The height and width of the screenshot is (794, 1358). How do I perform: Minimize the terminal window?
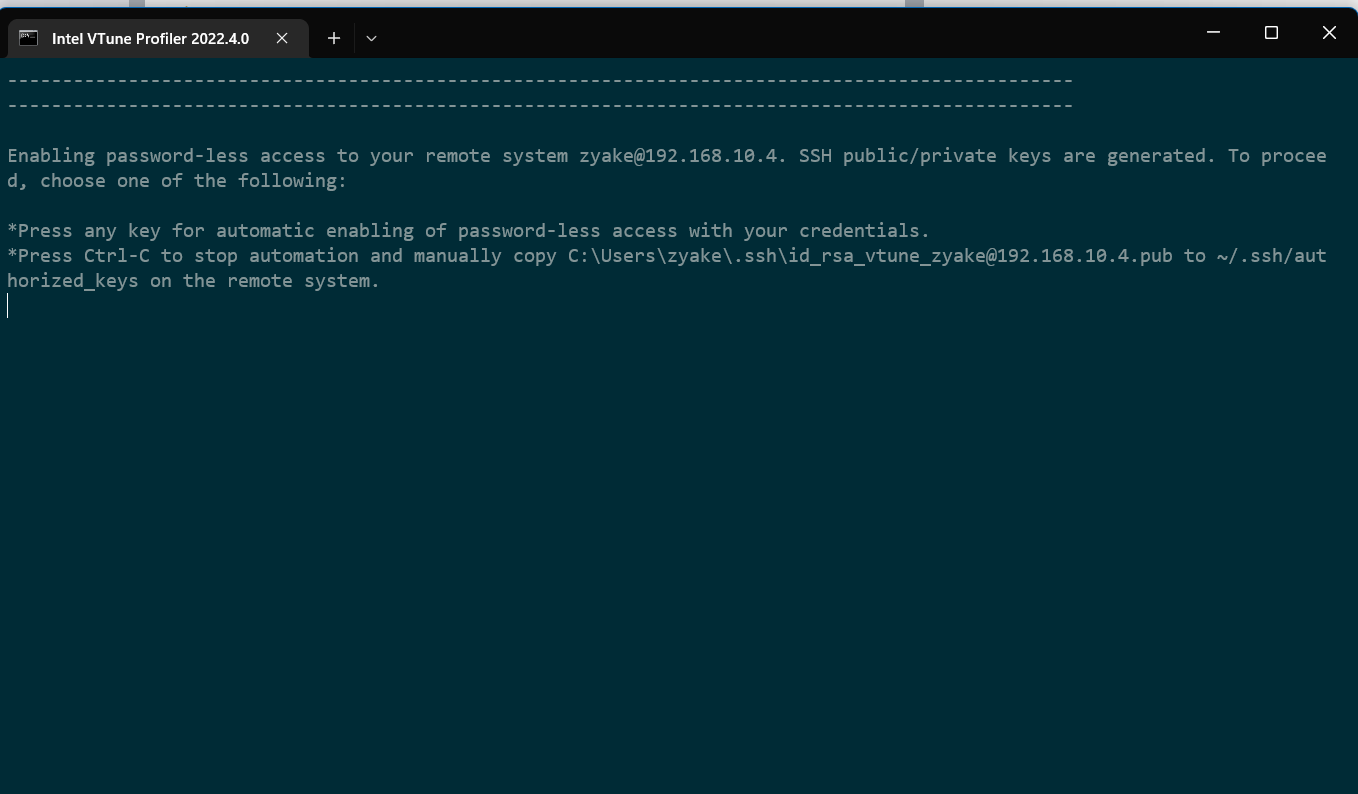(x=1213, y=32)
